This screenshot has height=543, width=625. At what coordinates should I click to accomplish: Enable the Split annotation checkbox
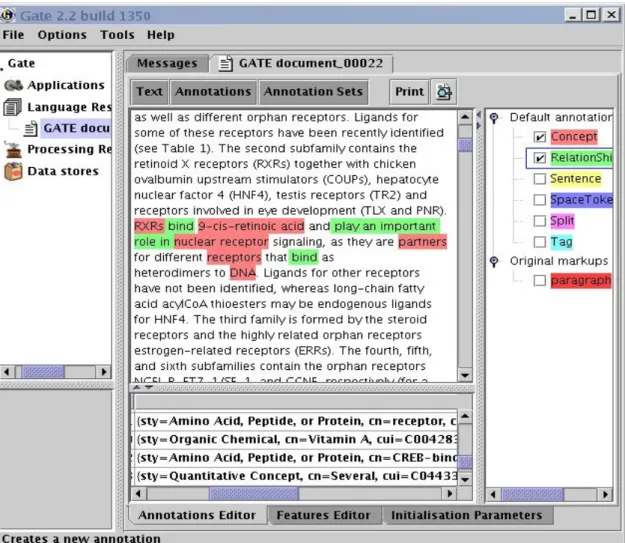tap(540, 220)
